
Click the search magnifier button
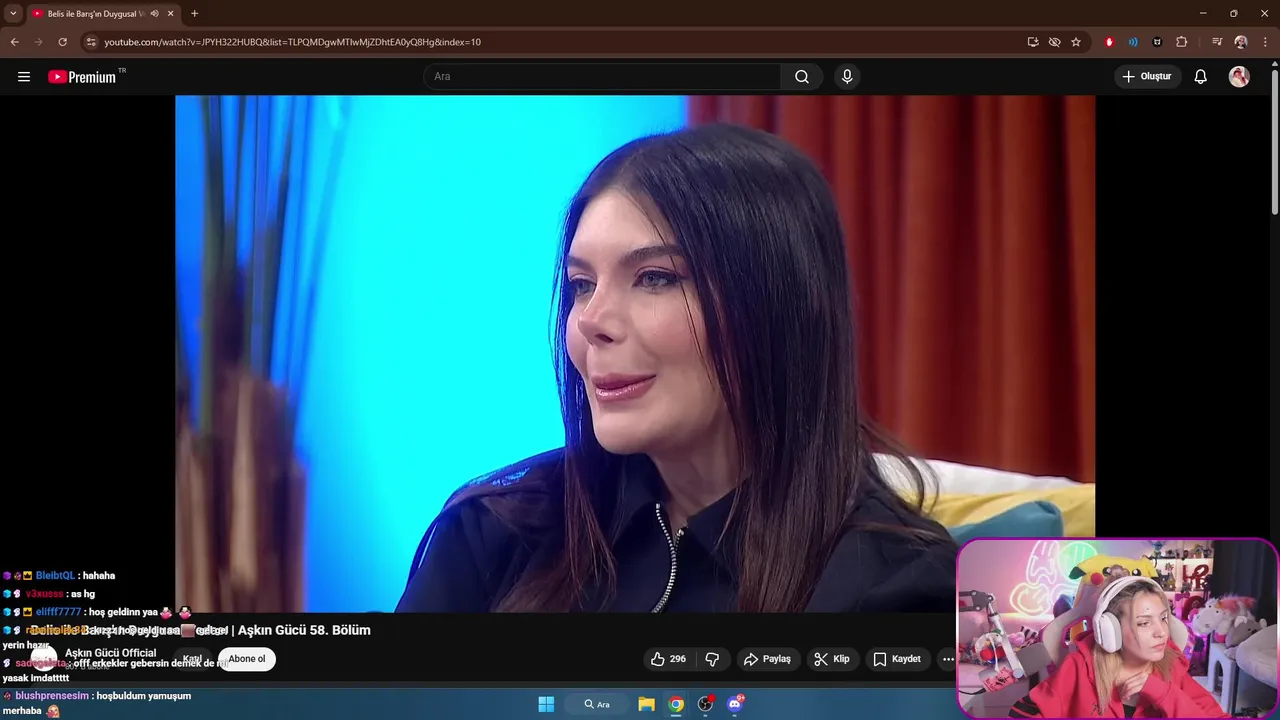[802, 77]
